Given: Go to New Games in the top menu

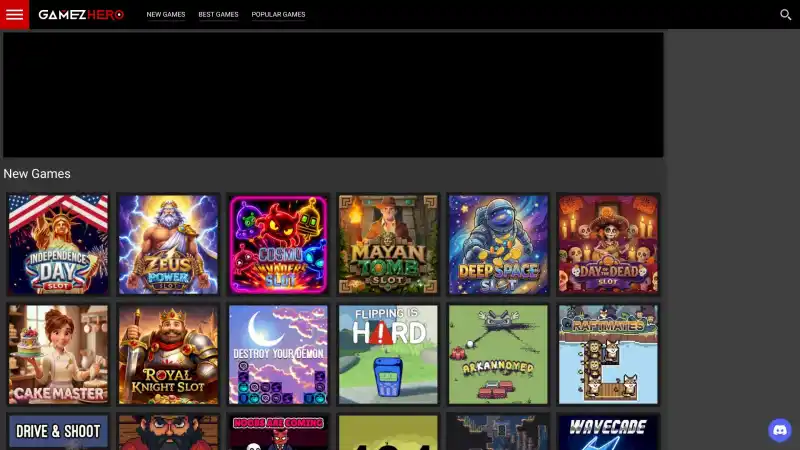Looking at the screenshot, I should tap(166, 14).
